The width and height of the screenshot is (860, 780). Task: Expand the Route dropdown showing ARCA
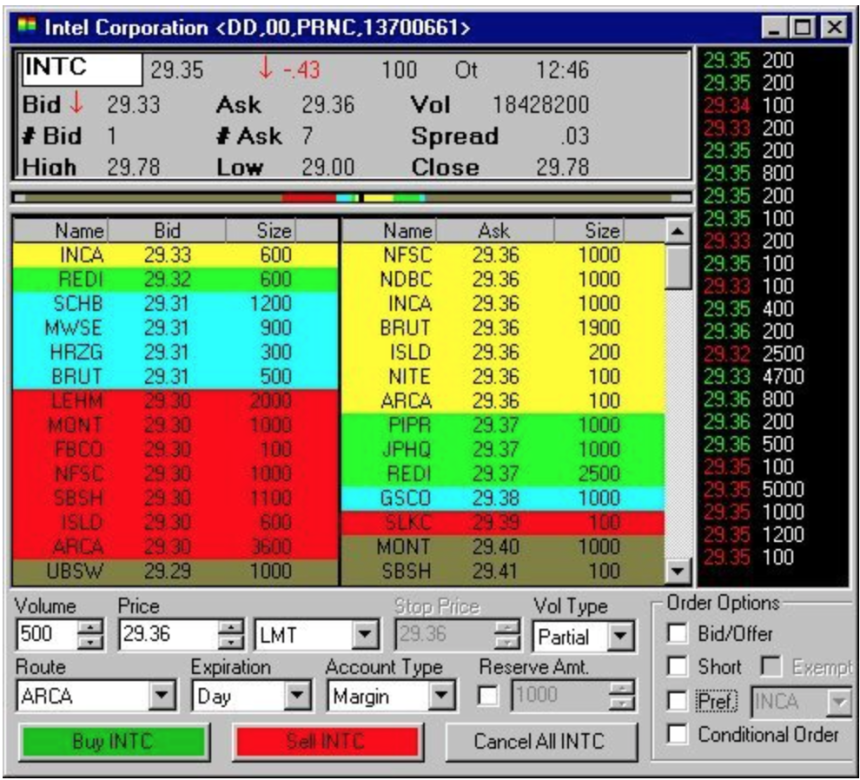[x=160, y=695]
